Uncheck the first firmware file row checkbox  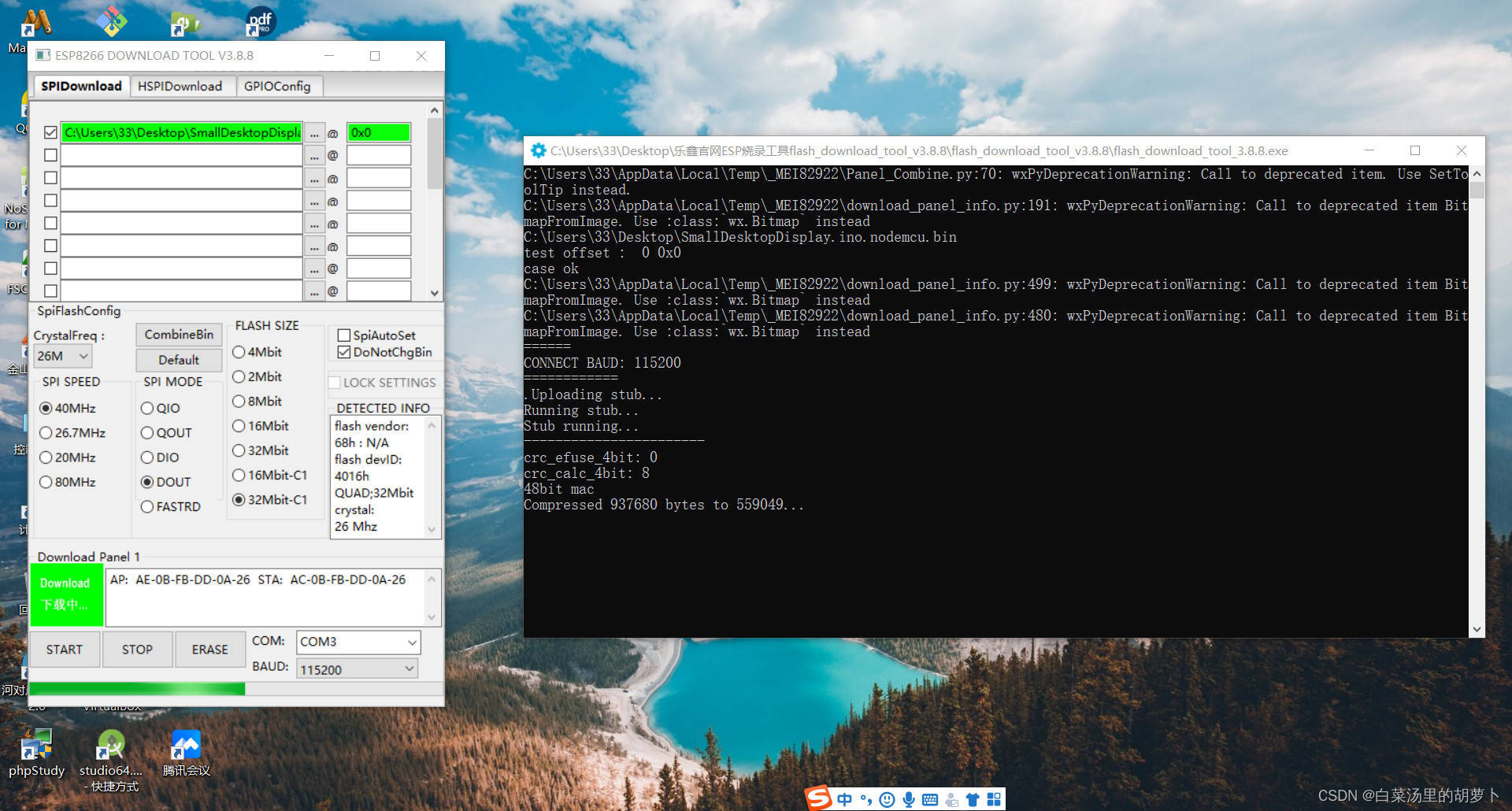(50, 132)
